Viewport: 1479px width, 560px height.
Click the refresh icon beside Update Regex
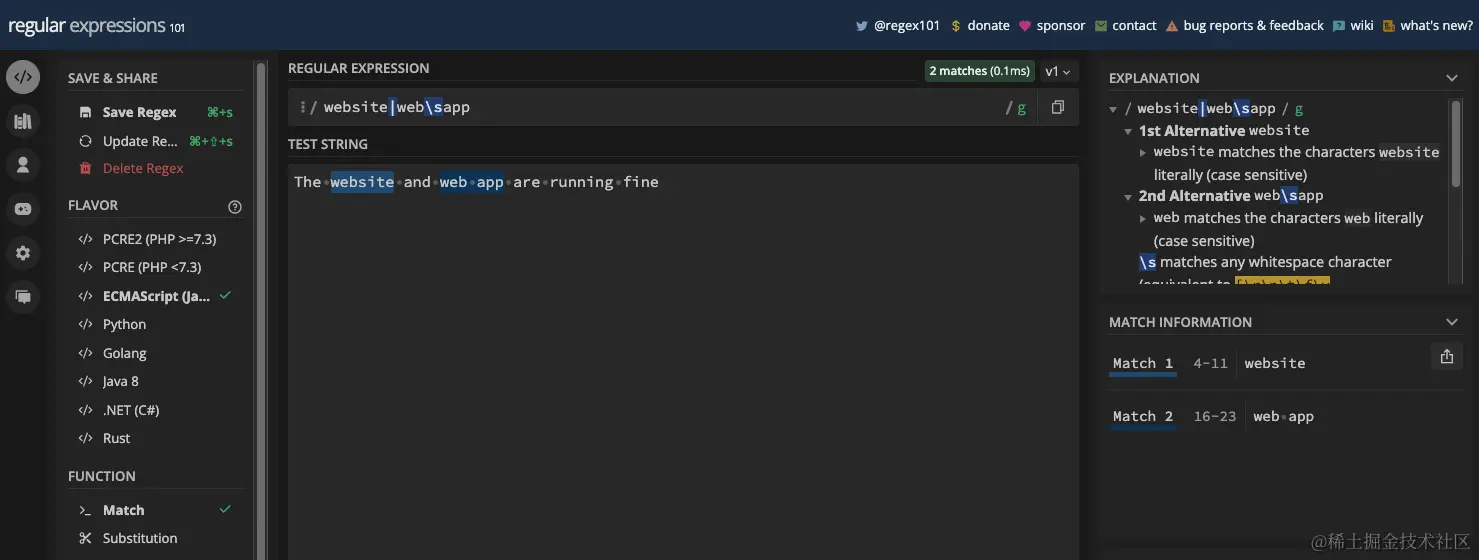pyautogui.click(x=85, y=141)
